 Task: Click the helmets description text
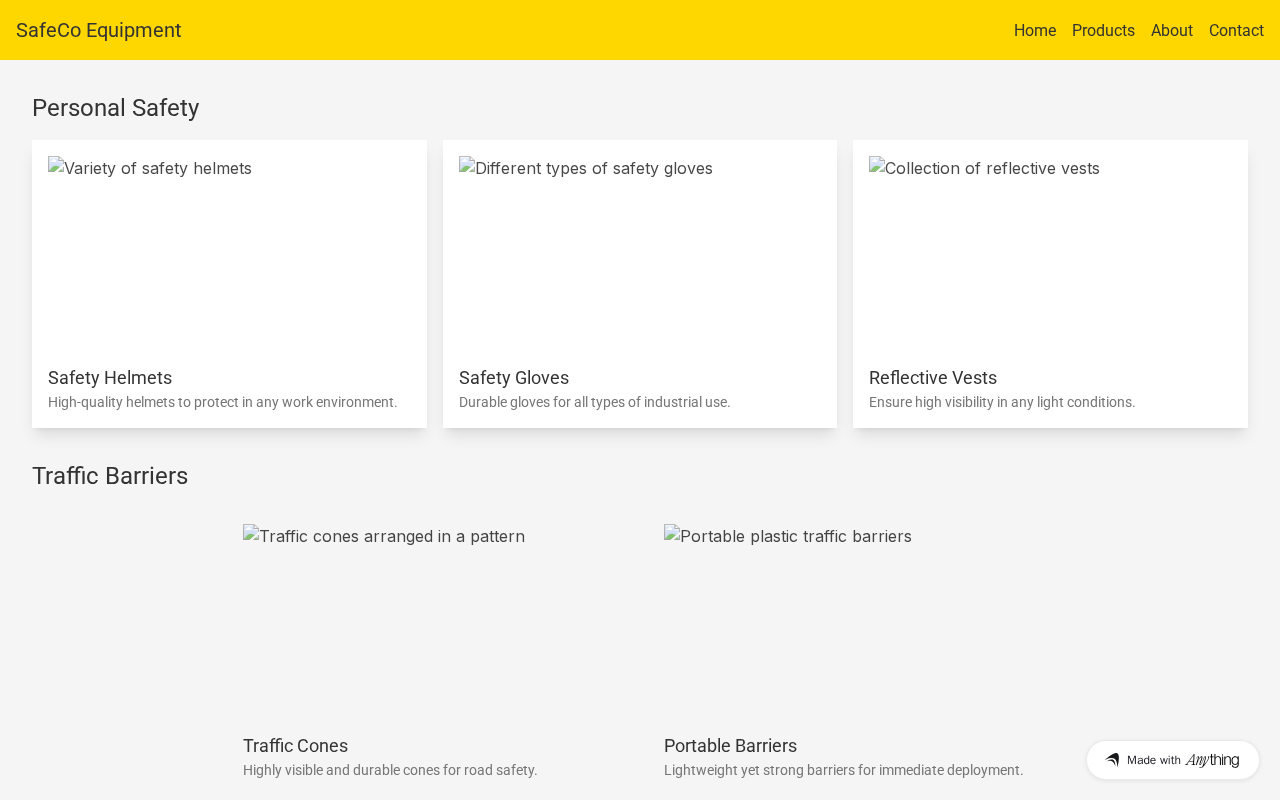tap(222, 402)
